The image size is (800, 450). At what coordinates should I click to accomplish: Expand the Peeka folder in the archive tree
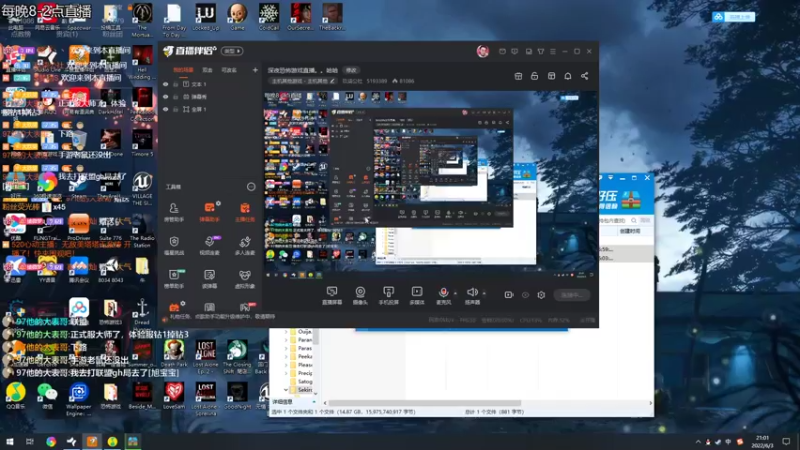point(286,357)
